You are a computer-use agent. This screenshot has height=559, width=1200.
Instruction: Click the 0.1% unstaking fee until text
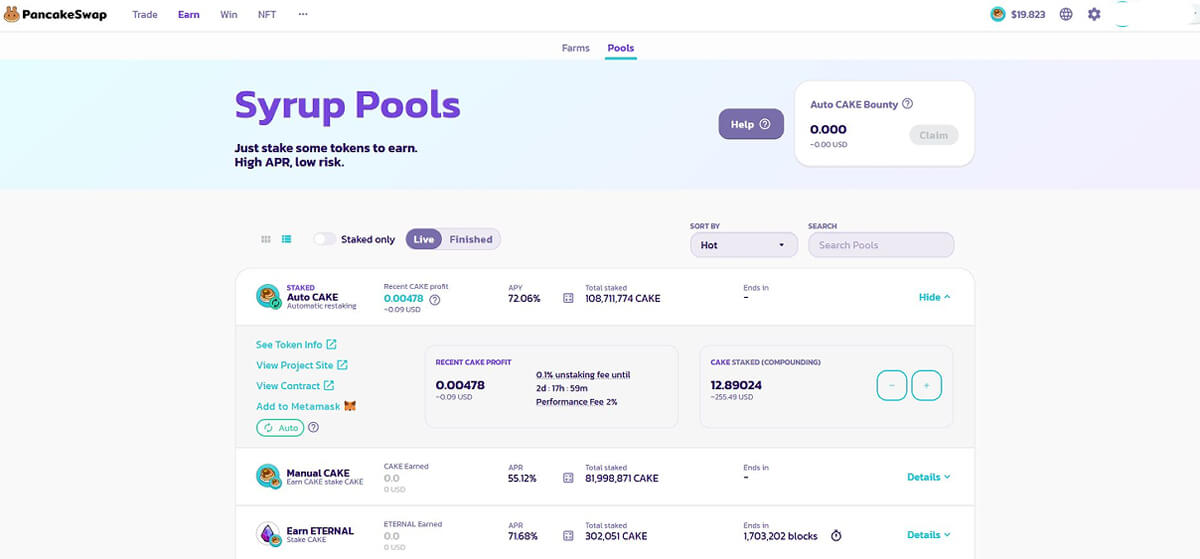click(583, 375)
